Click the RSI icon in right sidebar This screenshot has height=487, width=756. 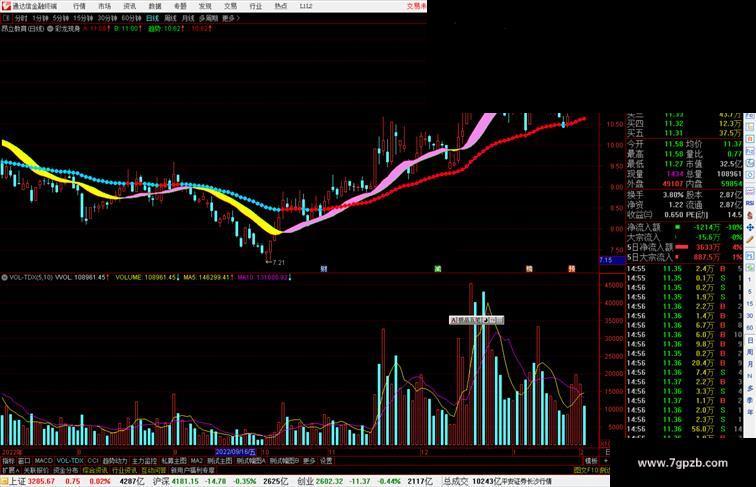750,203
